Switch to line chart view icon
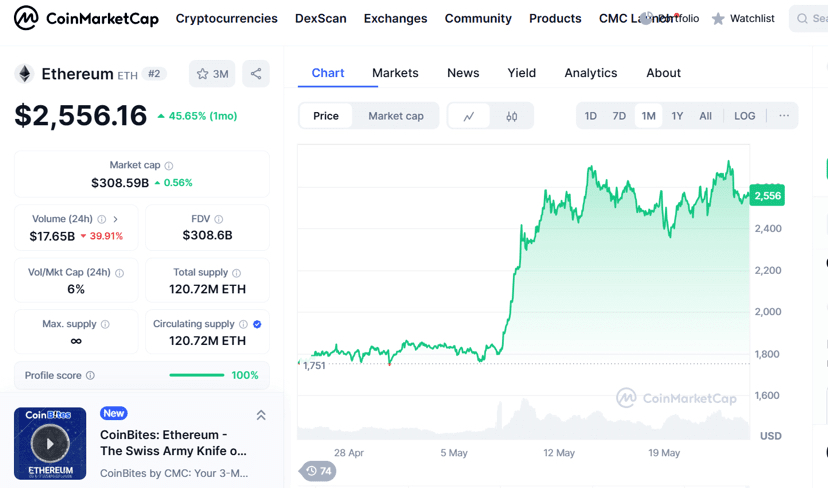 click(469, 116)
